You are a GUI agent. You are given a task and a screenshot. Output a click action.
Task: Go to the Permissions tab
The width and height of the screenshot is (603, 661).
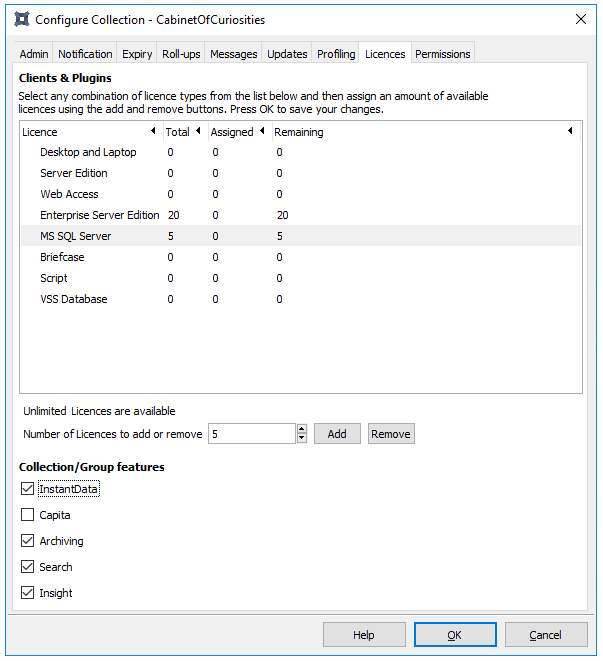[x=443, y=54]
